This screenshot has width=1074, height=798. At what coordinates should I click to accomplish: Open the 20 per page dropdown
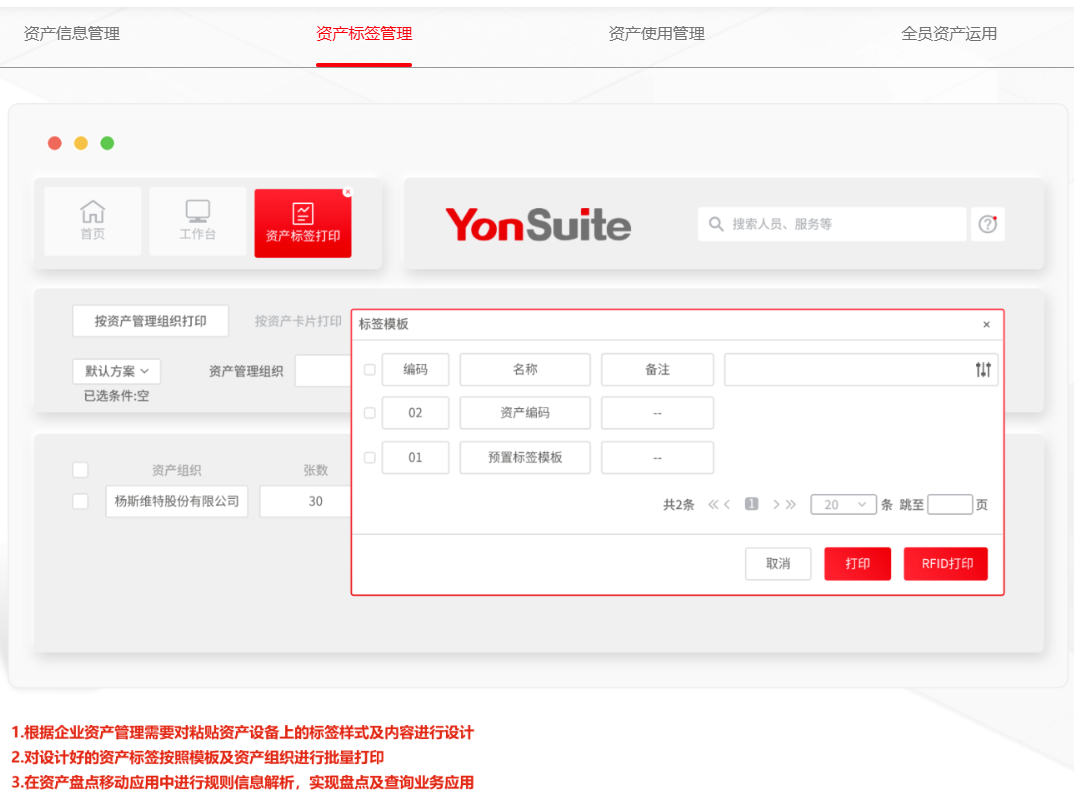(x=843, y=505)
